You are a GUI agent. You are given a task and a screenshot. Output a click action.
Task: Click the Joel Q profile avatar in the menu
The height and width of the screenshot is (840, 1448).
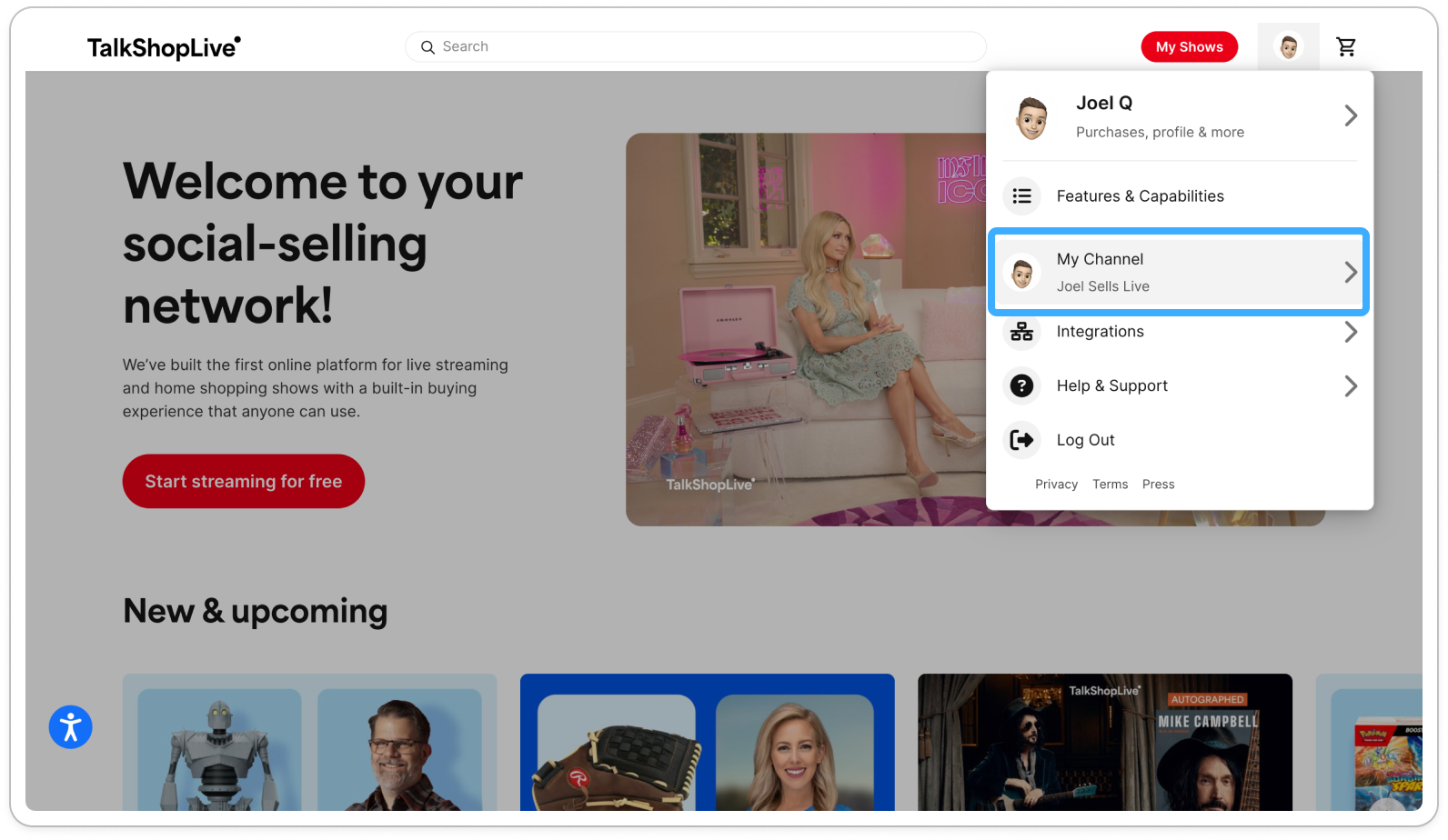(1031, 117)
